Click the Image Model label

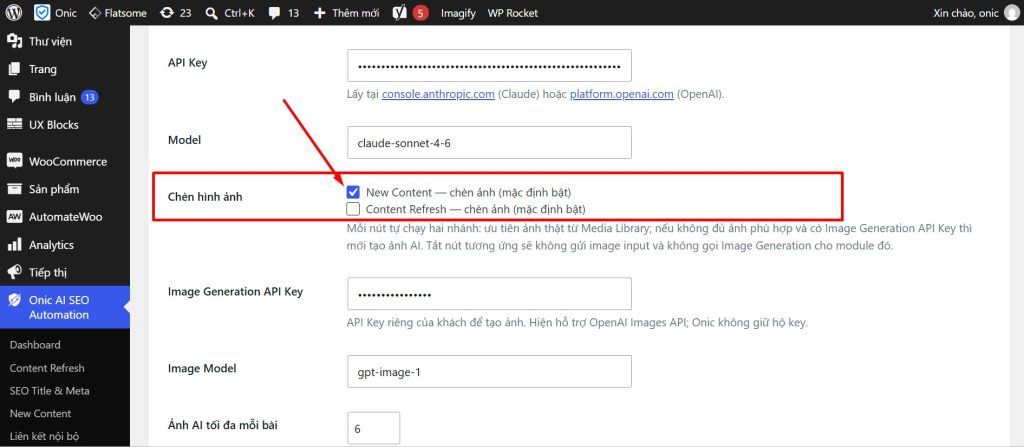[202, 369]
